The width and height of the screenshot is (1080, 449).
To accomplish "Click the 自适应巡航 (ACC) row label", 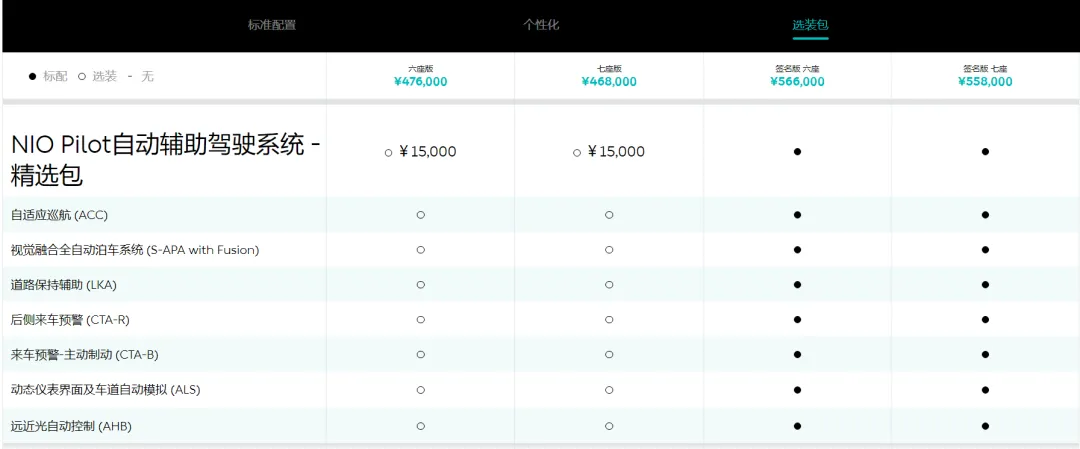I will click(59, 215).
